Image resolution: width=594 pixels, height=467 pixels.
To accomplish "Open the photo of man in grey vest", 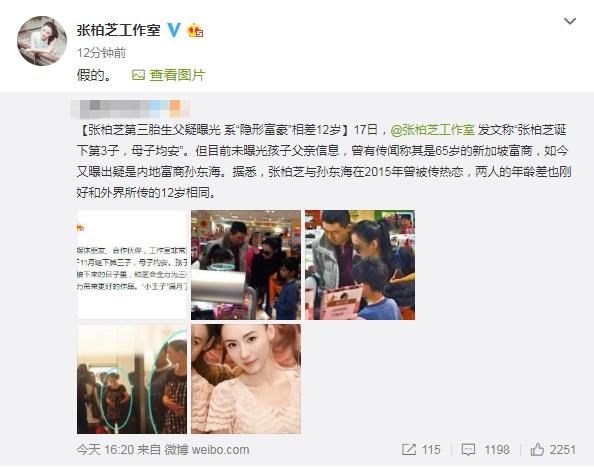I will [360, 265].
